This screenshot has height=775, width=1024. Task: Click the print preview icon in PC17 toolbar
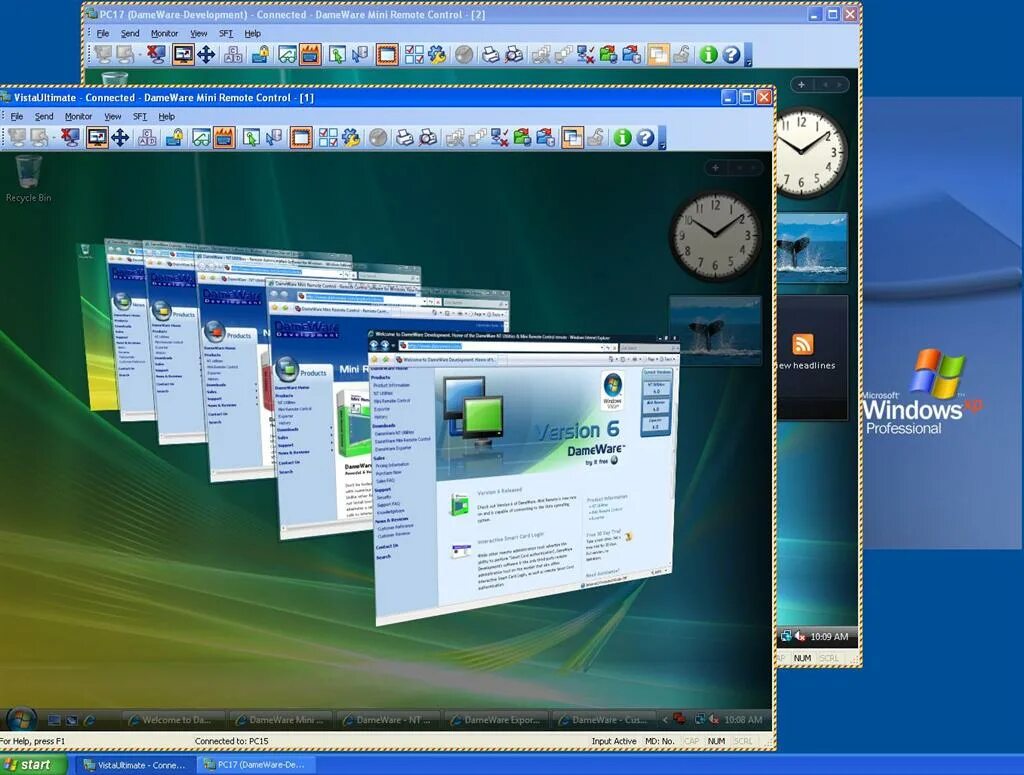tap(515, 55)
